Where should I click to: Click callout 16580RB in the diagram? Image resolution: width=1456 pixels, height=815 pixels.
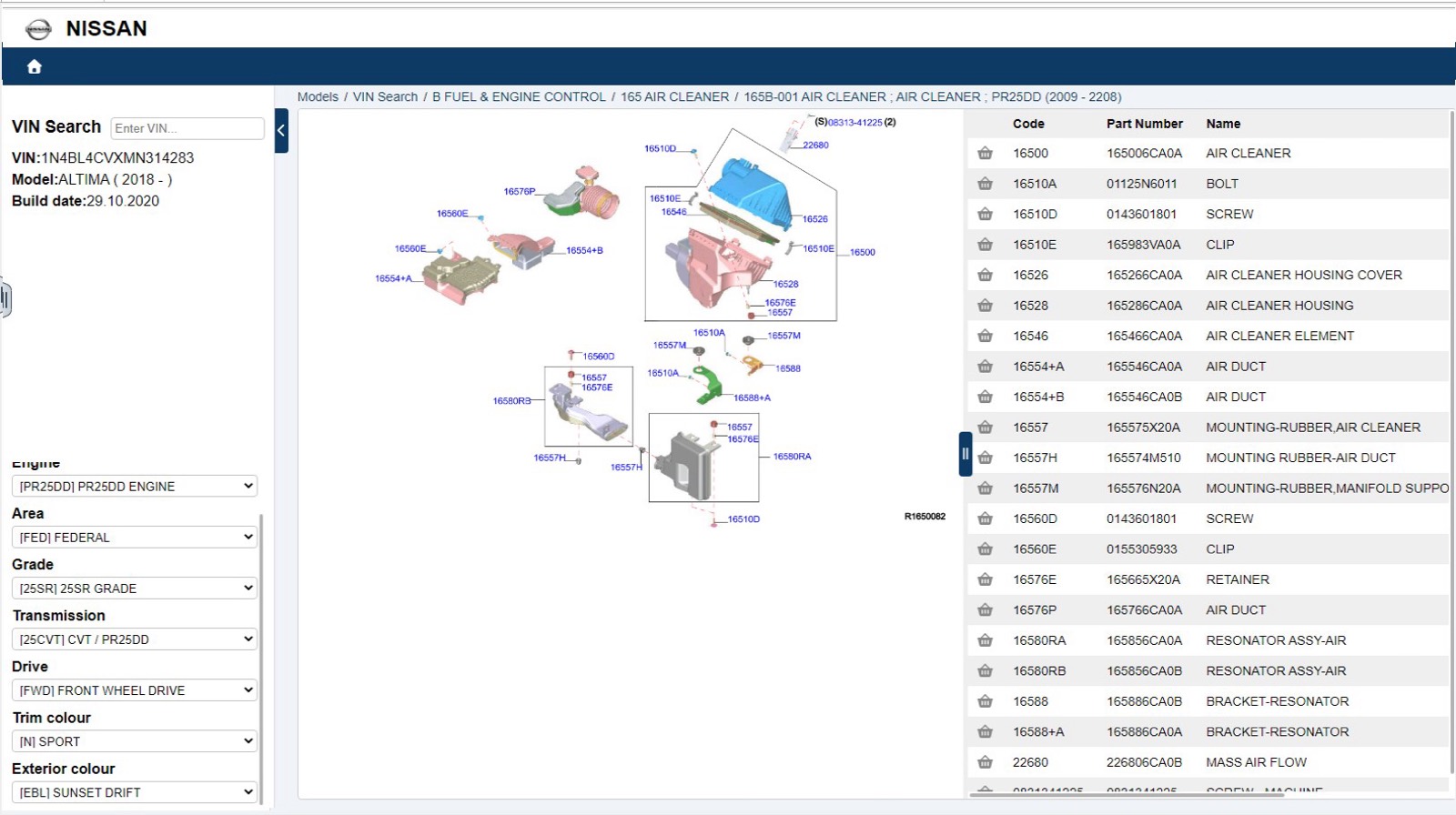pyautogui.click(x=511, y=401)
